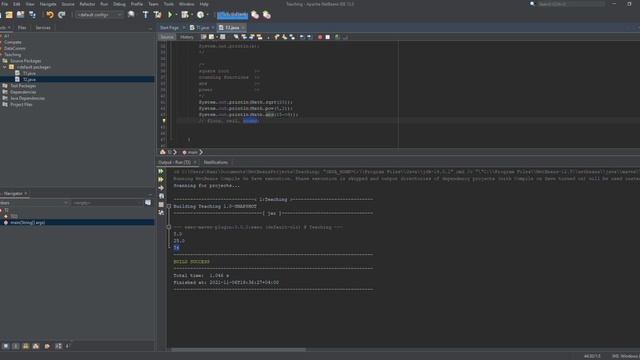Click the Open Project icon in toolbar

(20, 15)
